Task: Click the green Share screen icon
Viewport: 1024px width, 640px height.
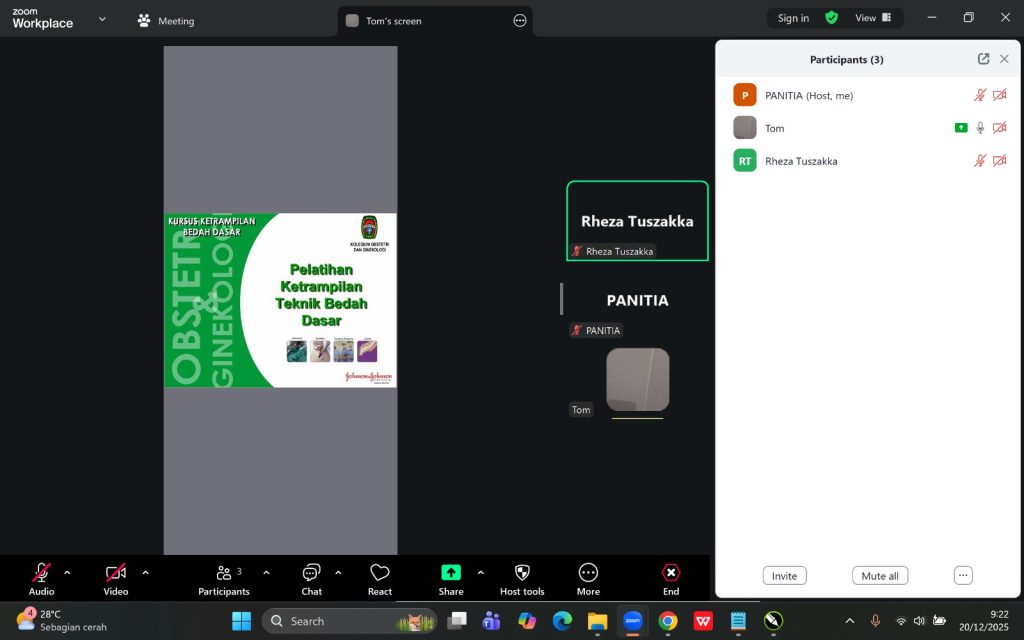Action: (451, 573)
